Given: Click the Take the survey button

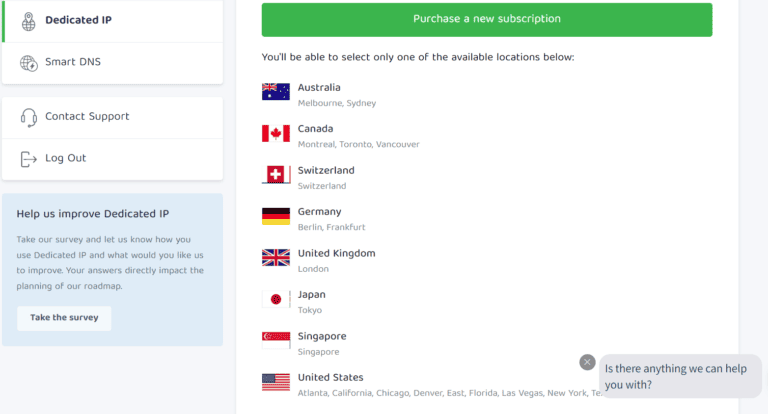Looking at the screenshot, I should coord(64,318).
